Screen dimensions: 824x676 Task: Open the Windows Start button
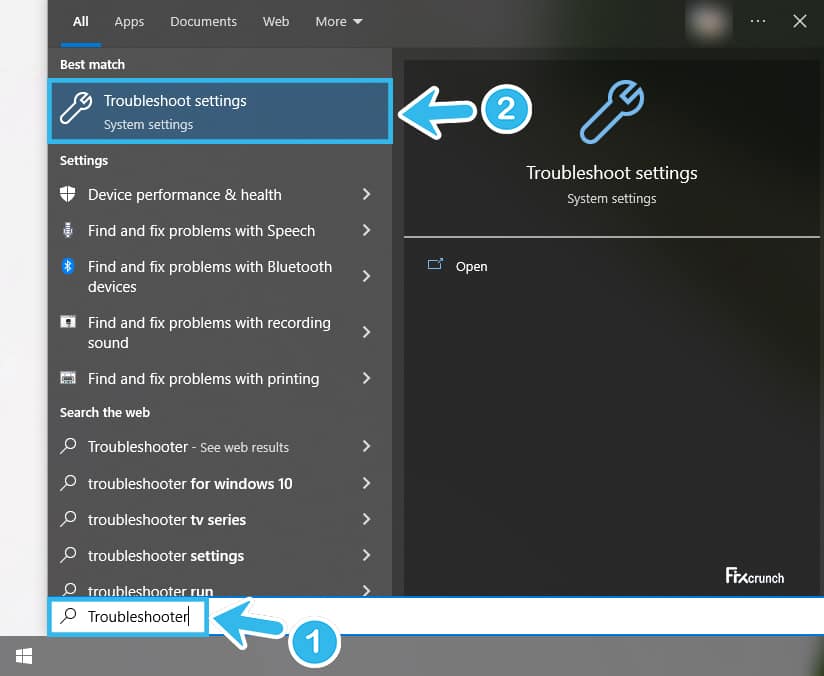pos(24,656)
